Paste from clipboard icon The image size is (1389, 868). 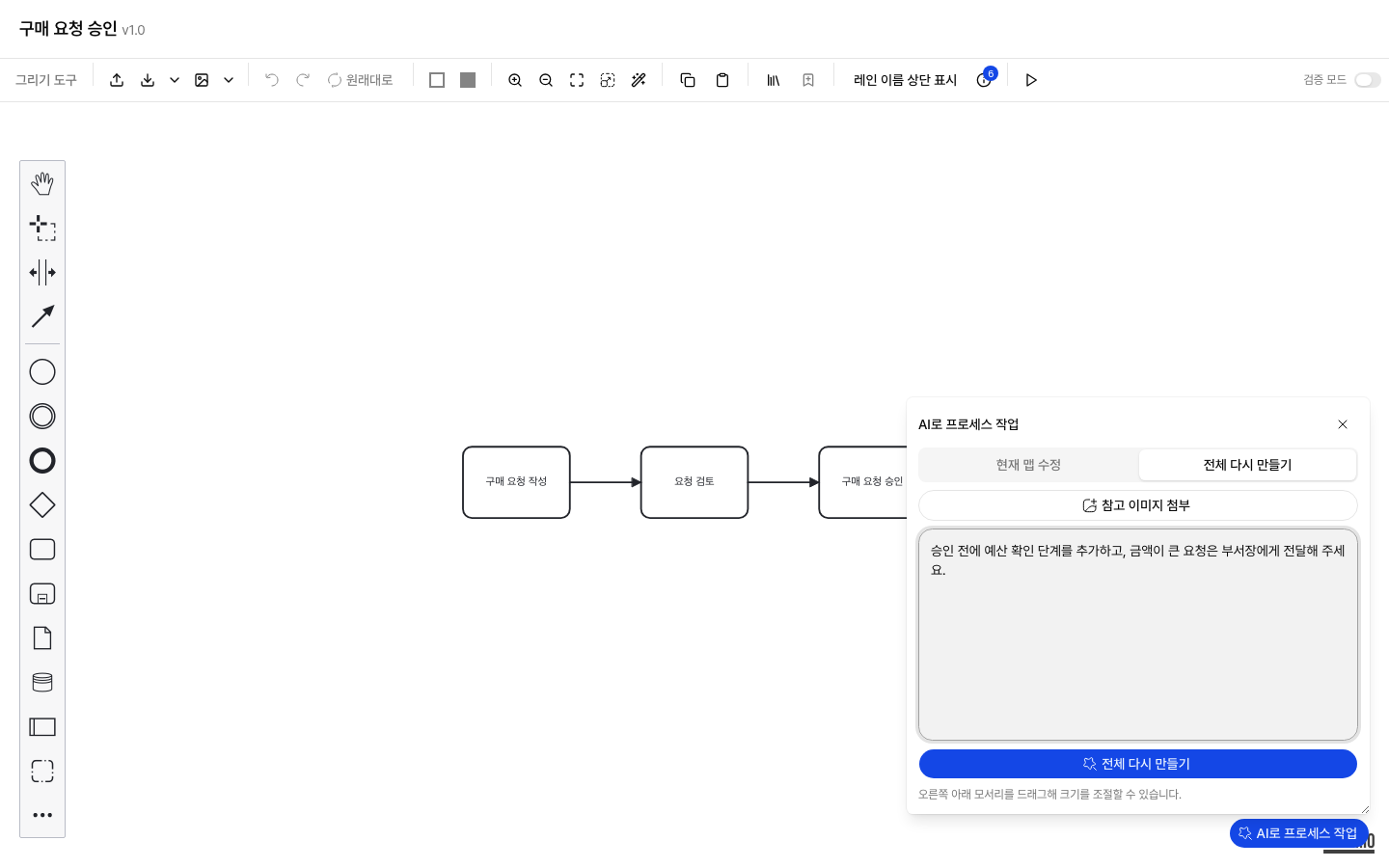[722, 80]
